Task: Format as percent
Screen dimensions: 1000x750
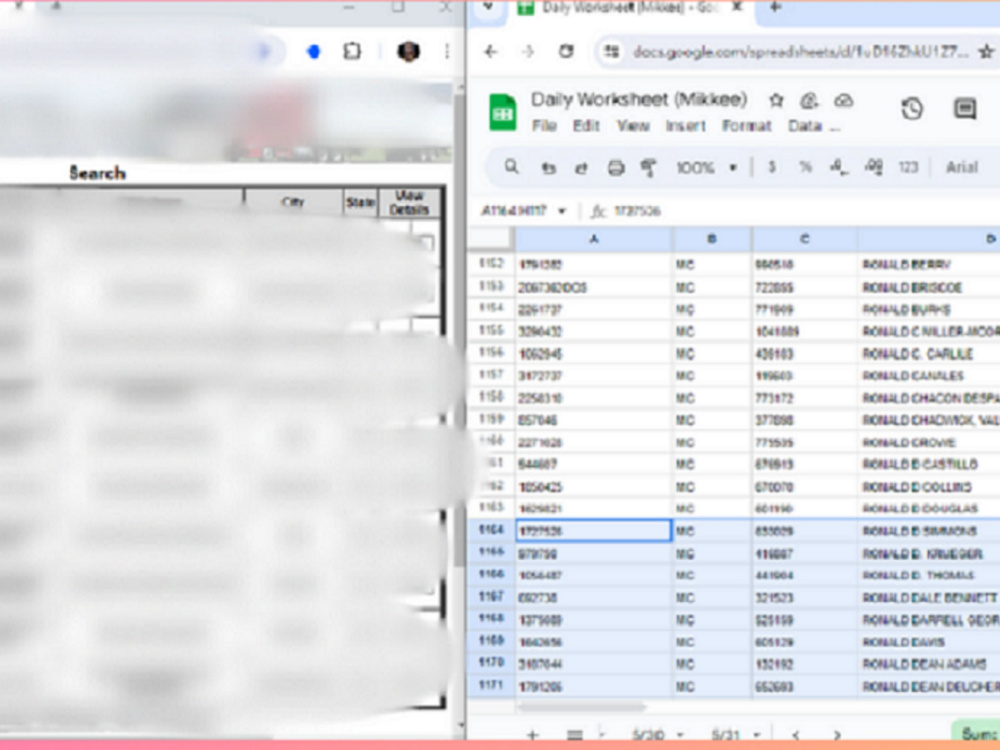Action: [805, 167]
